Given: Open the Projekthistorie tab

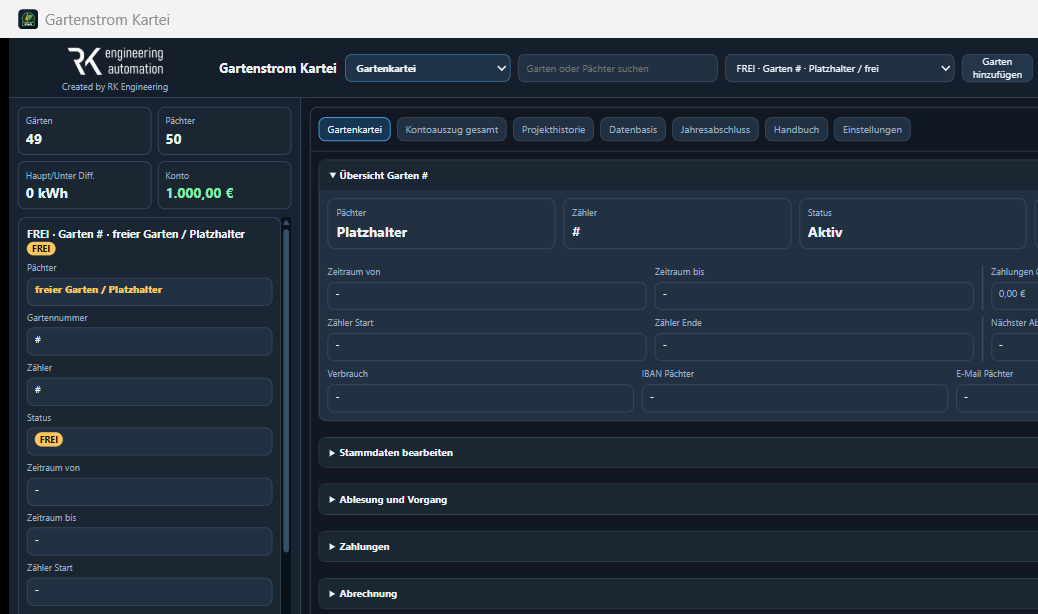Looking at the screenshot, I should 553,130.
